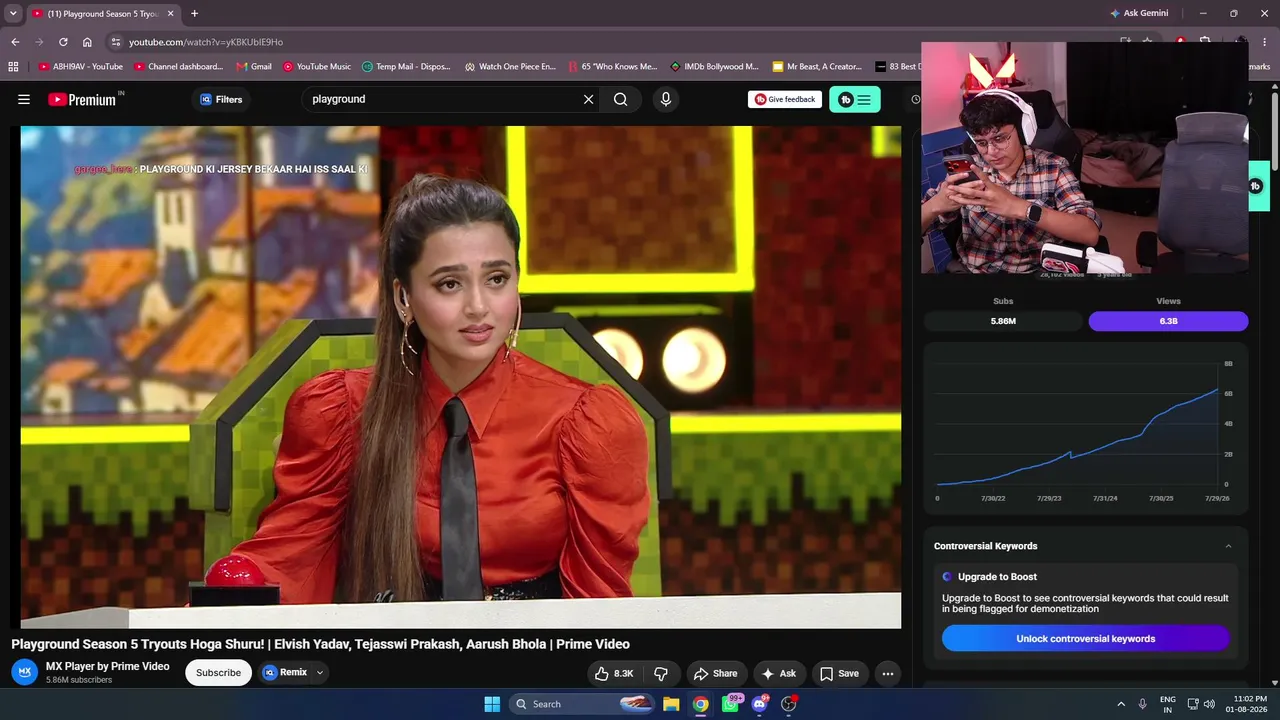Subscribe to MX Player by Prime Video
1280x720 pixels.
click(218, 673)
